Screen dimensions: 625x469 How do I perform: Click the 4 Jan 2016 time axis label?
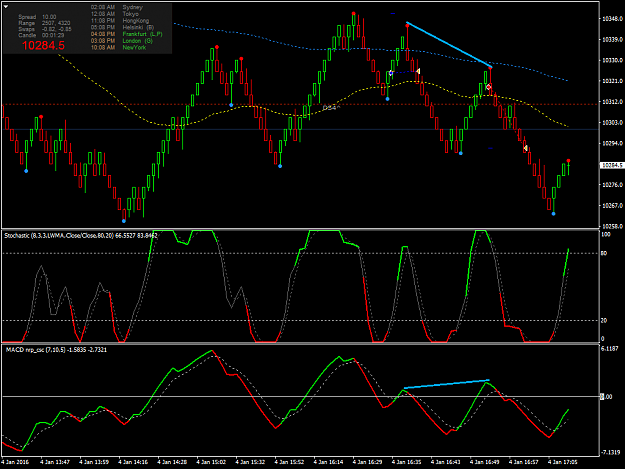point(15,462)
